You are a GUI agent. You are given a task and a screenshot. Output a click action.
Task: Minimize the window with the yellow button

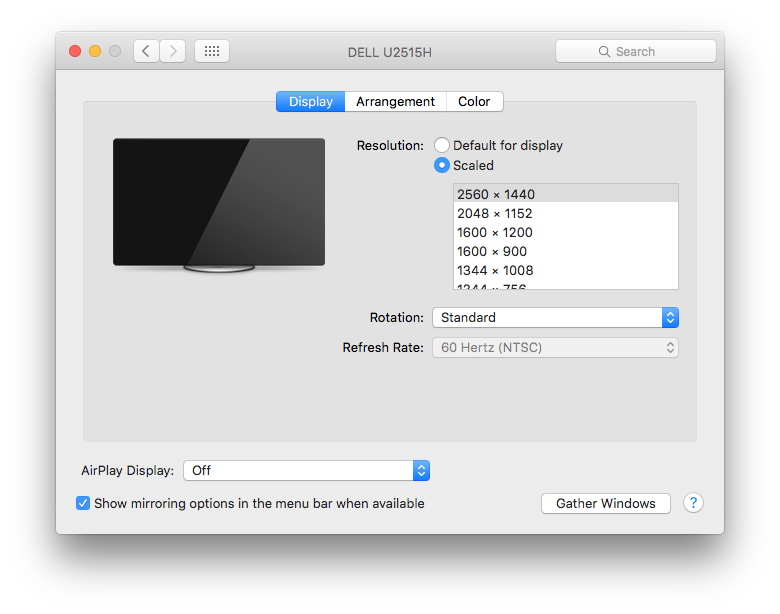(95, 51)
